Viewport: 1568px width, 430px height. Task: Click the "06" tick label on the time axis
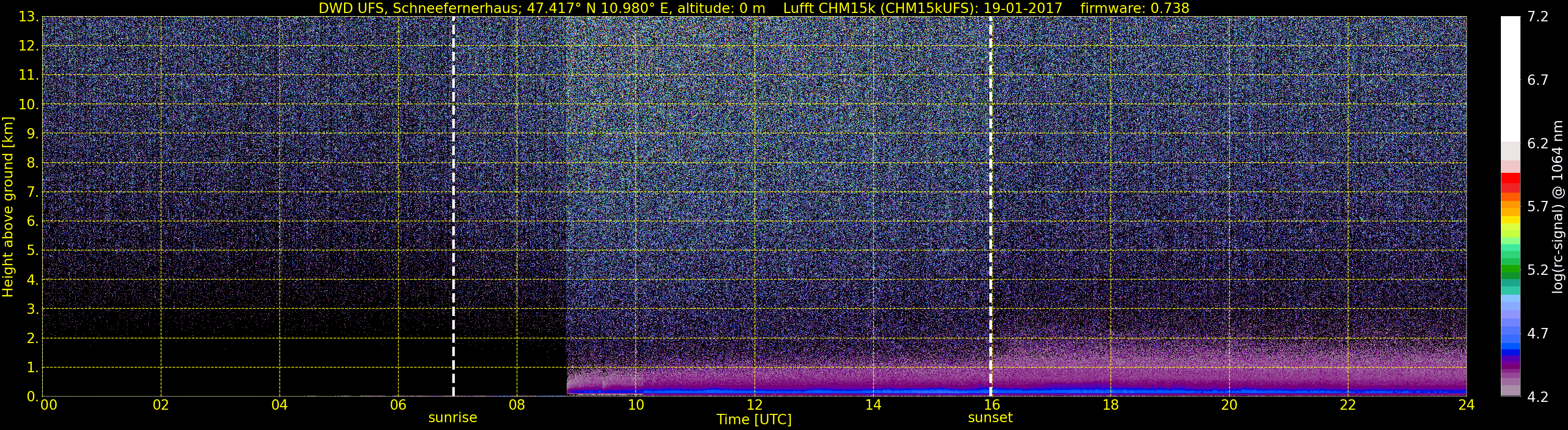coord(398,406)
